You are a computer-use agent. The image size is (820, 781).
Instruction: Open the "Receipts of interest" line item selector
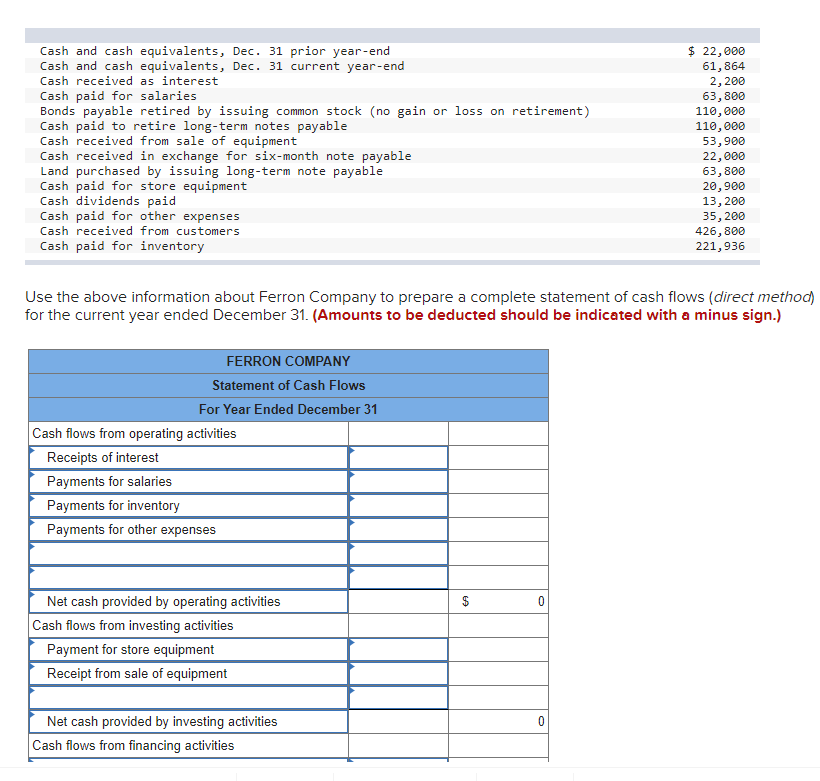[185, 457]
